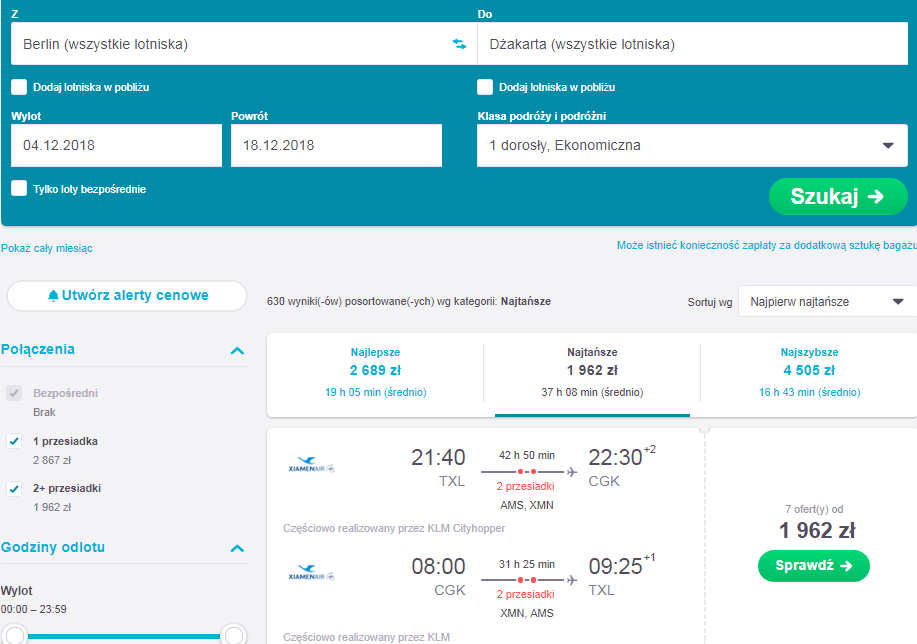Enable nearby airports for Berlin origin
917x644 pixels.
19,87
